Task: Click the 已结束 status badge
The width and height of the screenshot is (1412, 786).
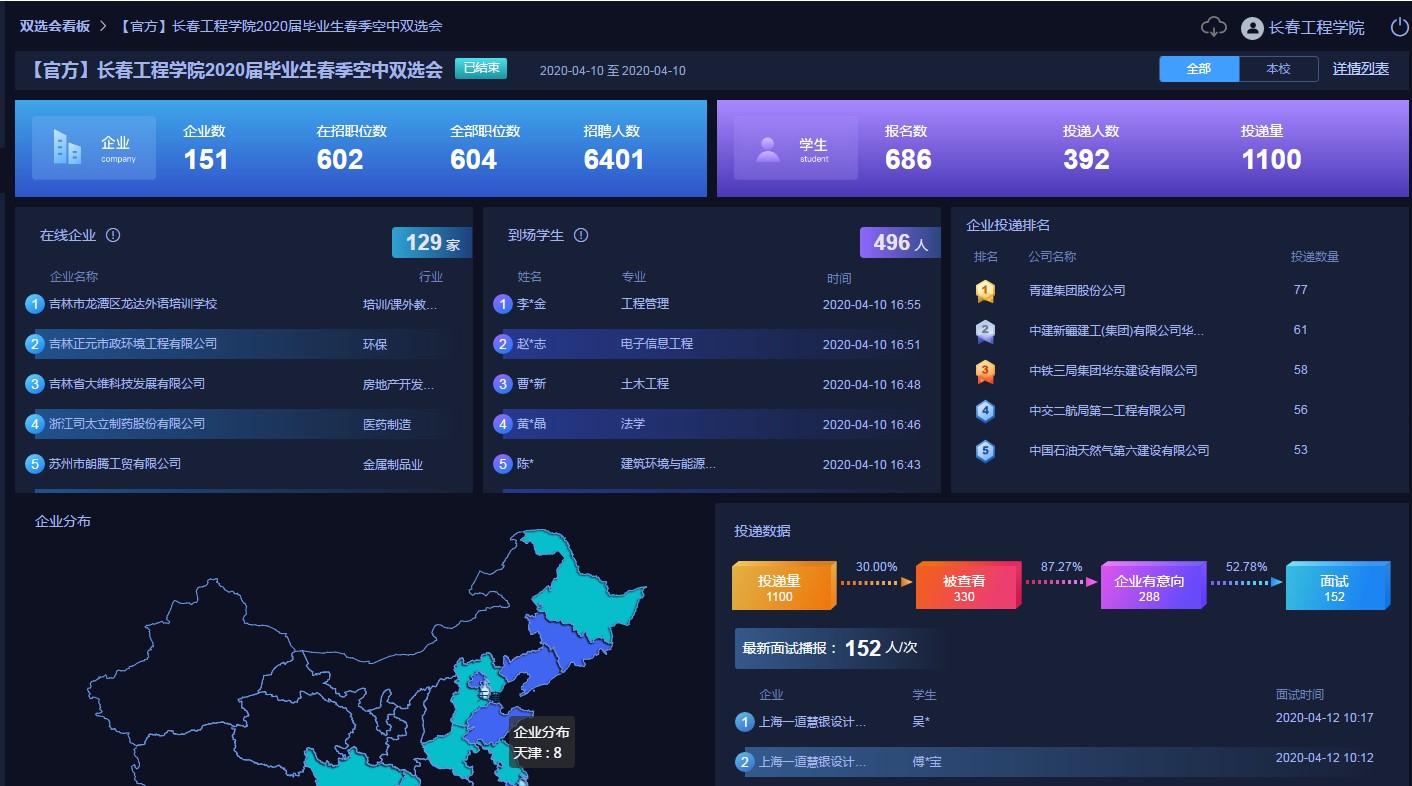Action: (x=481, y=68)
